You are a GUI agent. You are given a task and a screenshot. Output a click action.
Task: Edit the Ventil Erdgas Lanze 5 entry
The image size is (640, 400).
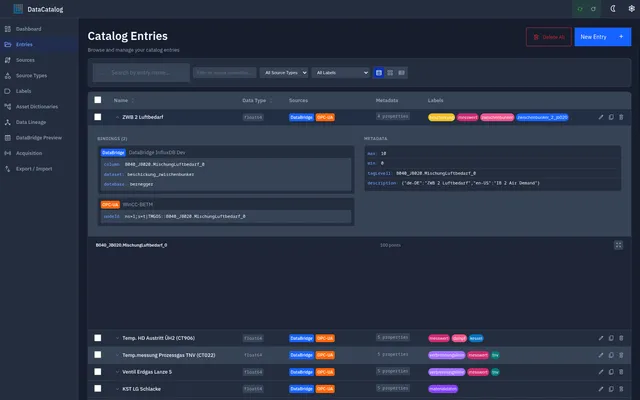click(601, 372)
